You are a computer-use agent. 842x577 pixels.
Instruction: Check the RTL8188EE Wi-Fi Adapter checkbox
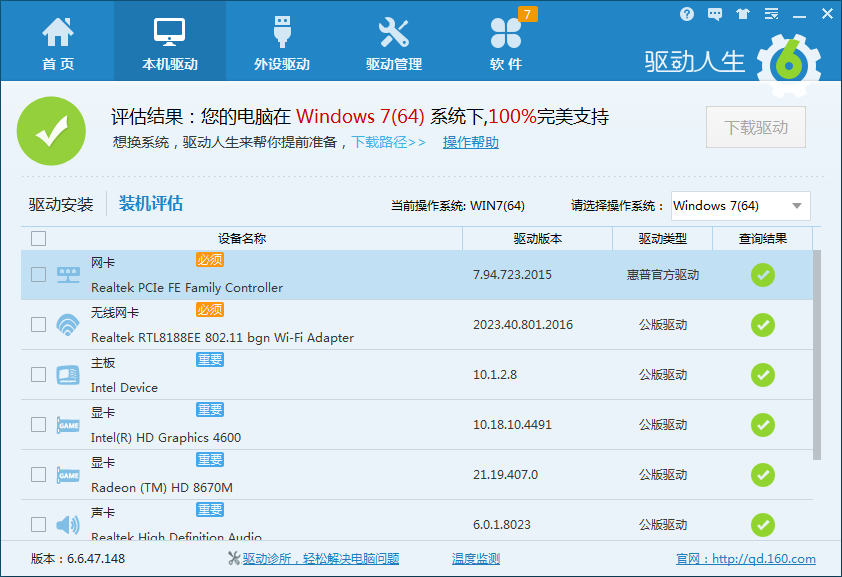[x=38, y=325]
